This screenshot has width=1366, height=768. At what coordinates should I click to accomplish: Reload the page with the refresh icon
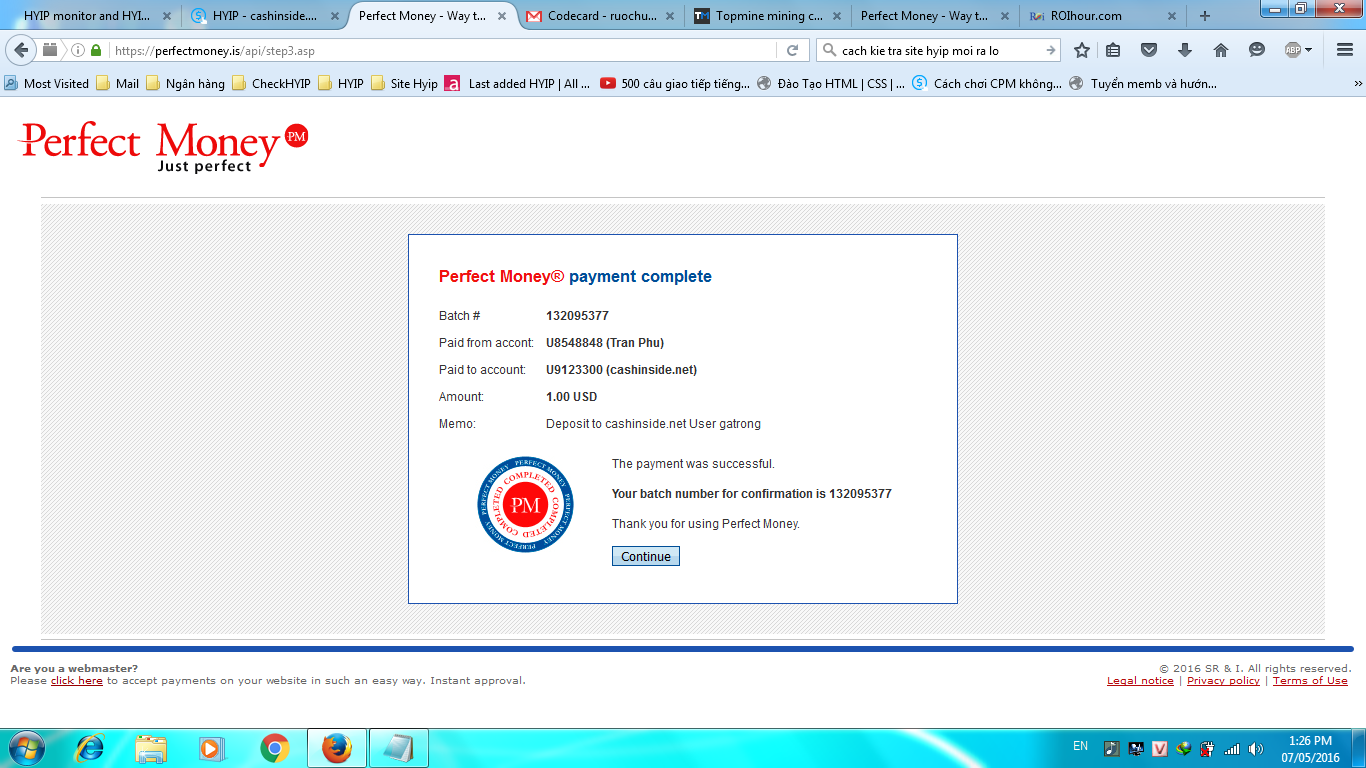click(x=792, y=50)
